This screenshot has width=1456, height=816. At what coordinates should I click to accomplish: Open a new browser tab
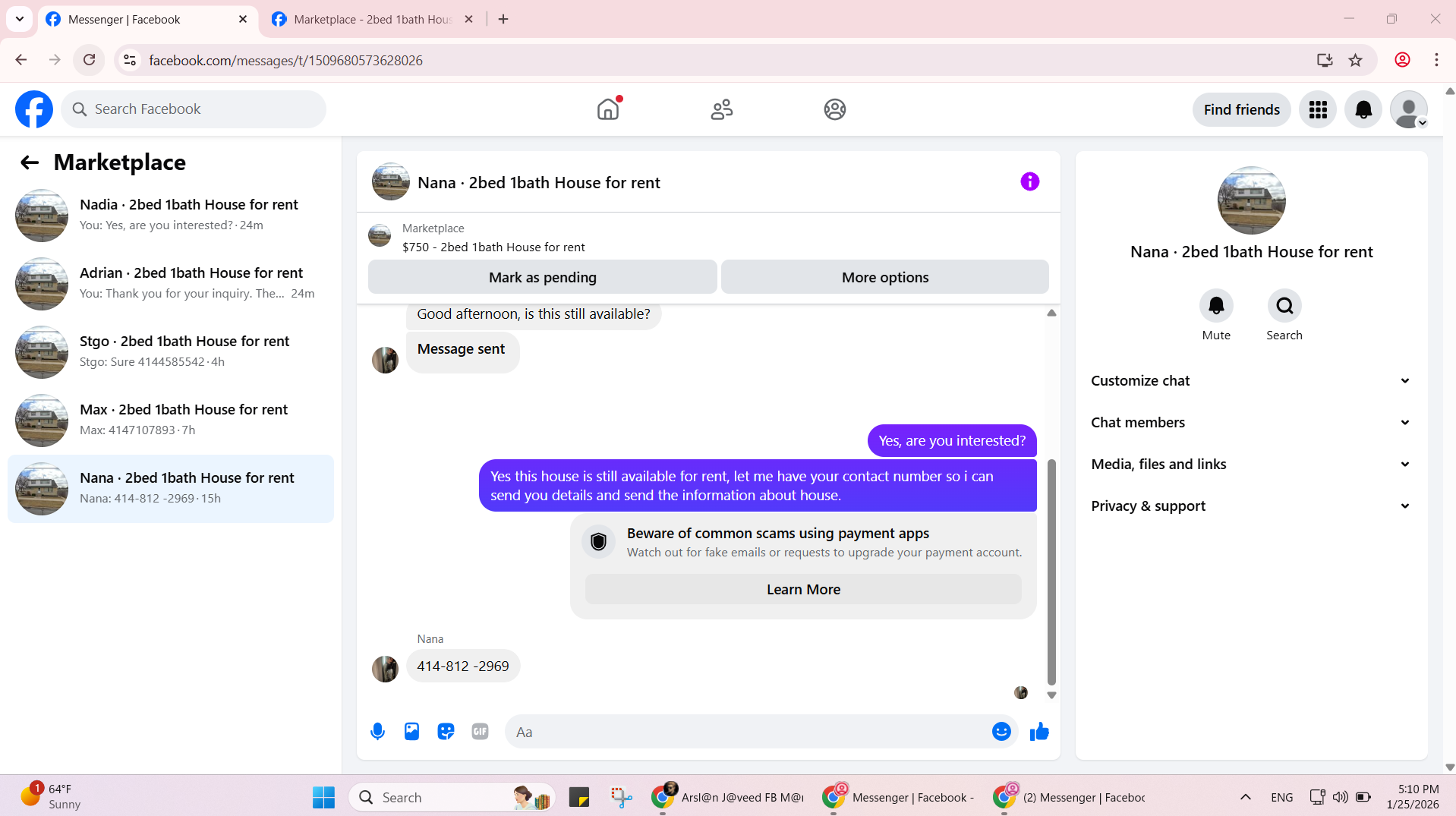click(x=503, y=20)
